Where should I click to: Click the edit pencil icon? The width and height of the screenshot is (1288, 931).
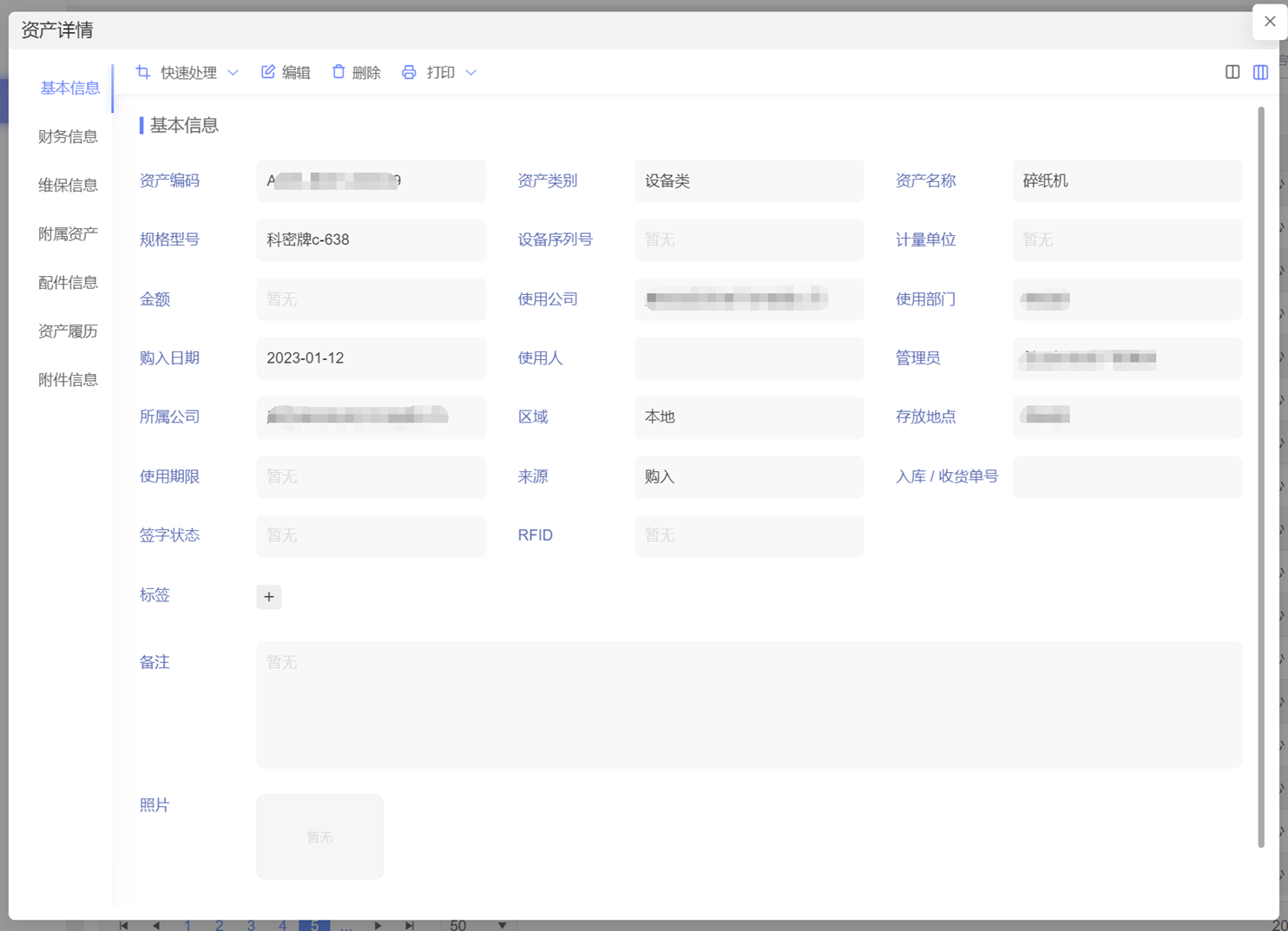pyautogui.click(x=268, y=72)
